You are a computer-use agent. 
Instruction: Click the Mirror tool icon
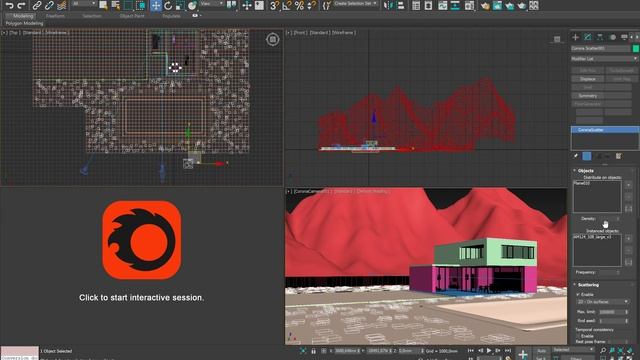(388, 5)
